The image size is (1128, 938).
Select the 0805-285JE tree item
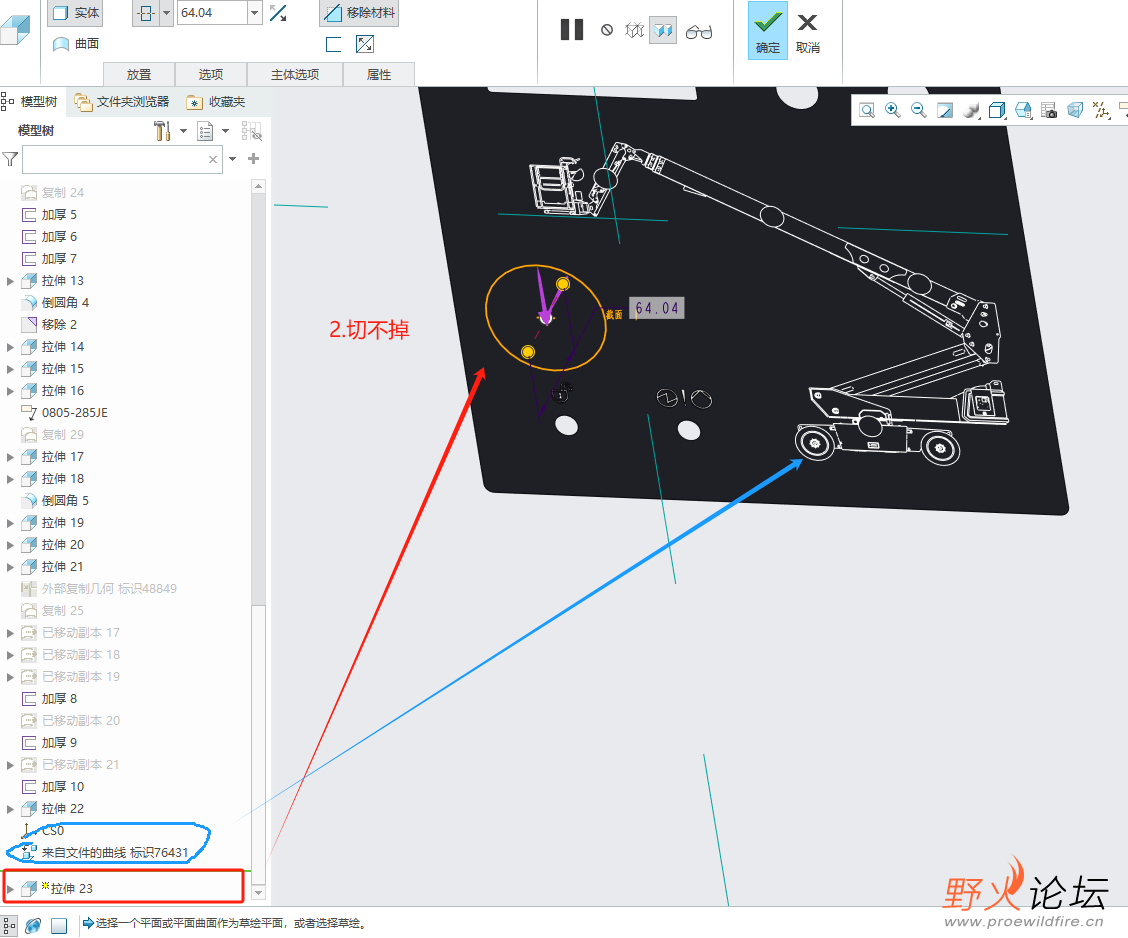65,413
